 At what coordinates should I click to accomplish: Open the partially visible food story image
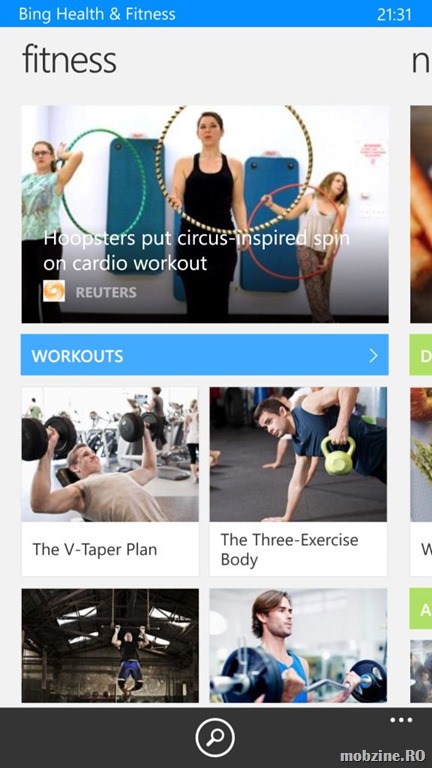(x=421, y=214)
